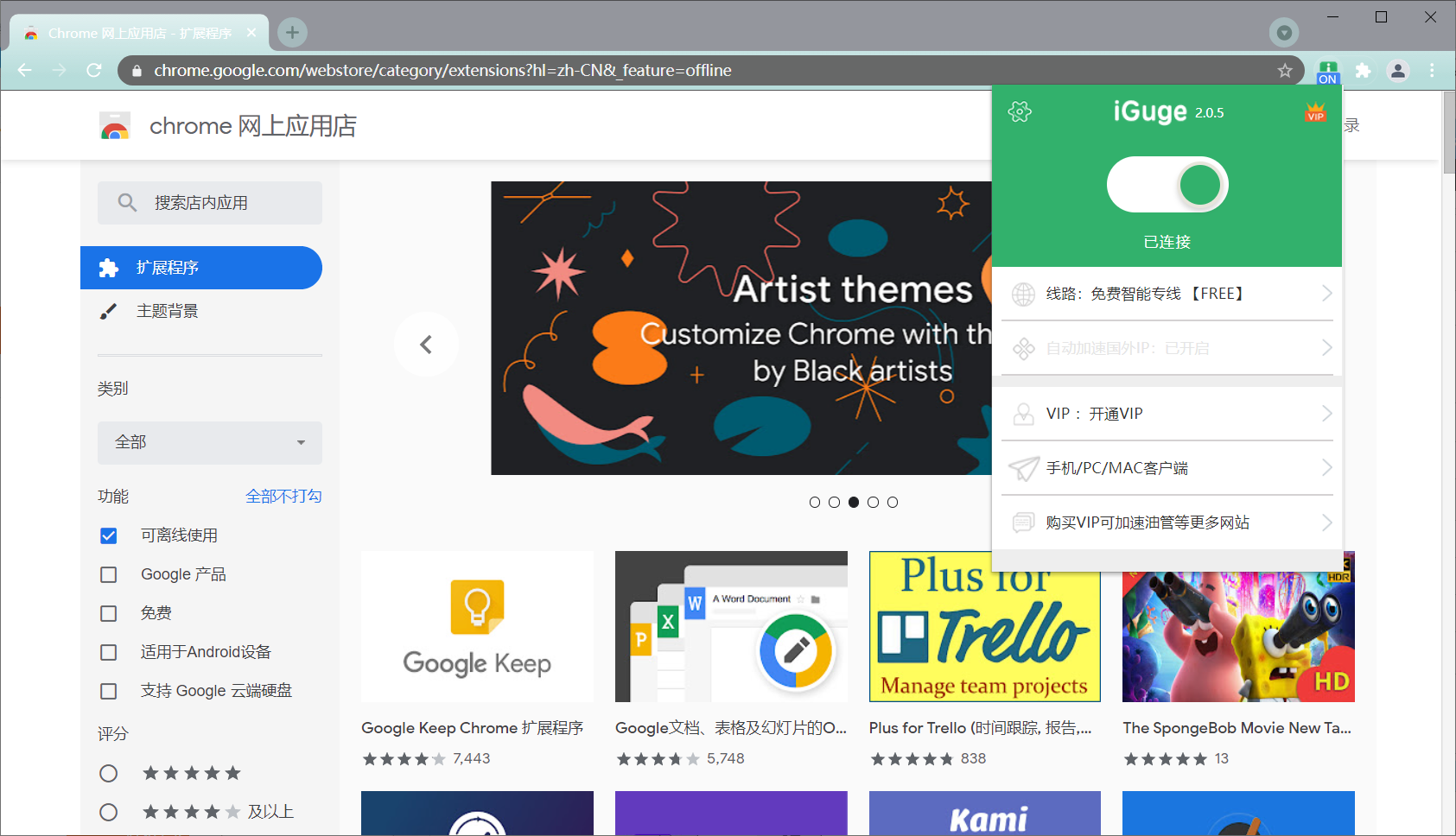Viewport: 1456px width, 836px height.
Task: Click the site lock icon in address bar
Action: [137, 71]
